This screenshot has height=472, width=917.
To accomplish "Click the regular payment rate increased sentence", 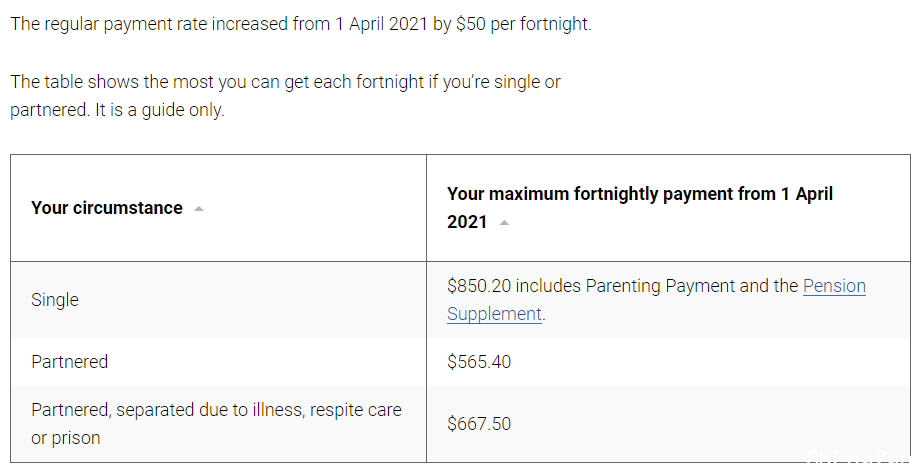I will [x=301, y=24].
